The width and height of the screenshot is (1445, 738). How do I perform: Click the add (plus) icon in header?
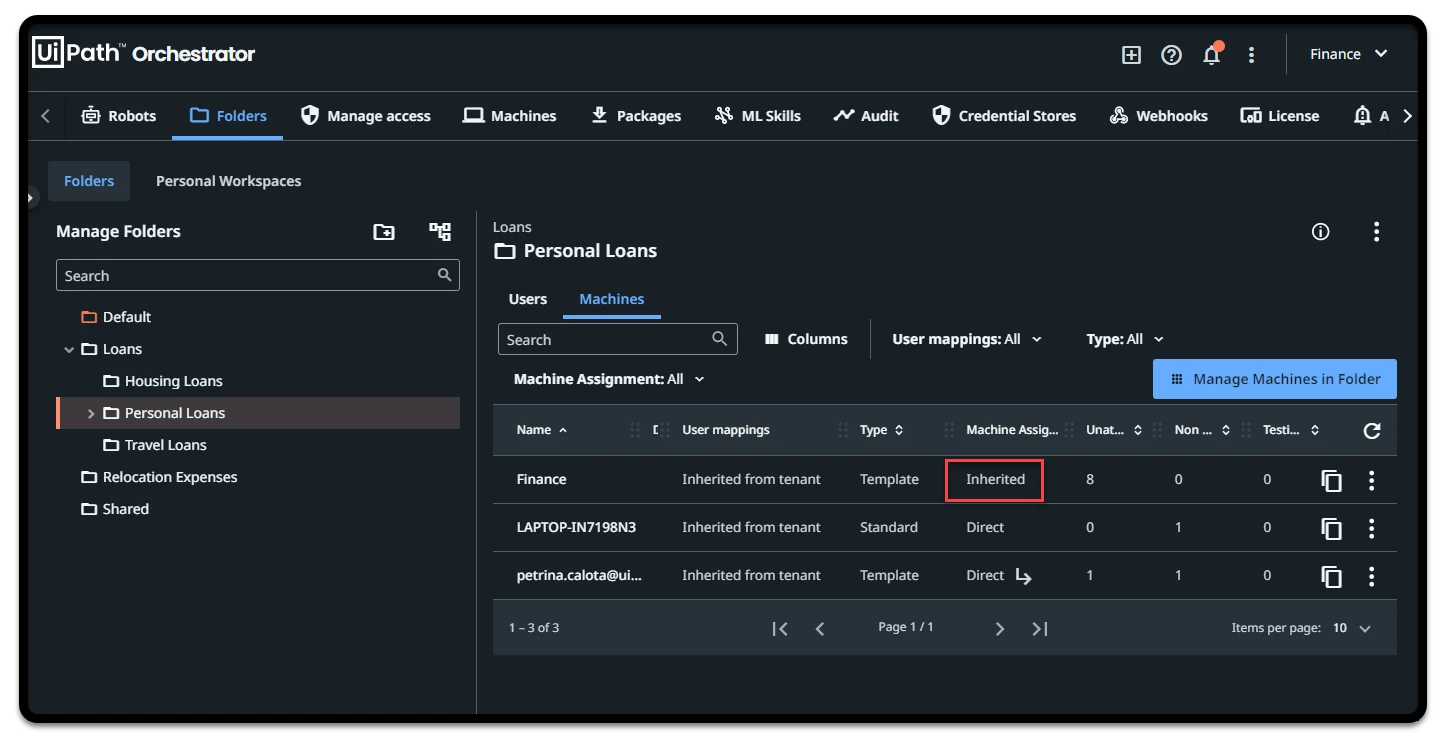click(x=1131, y=55)
